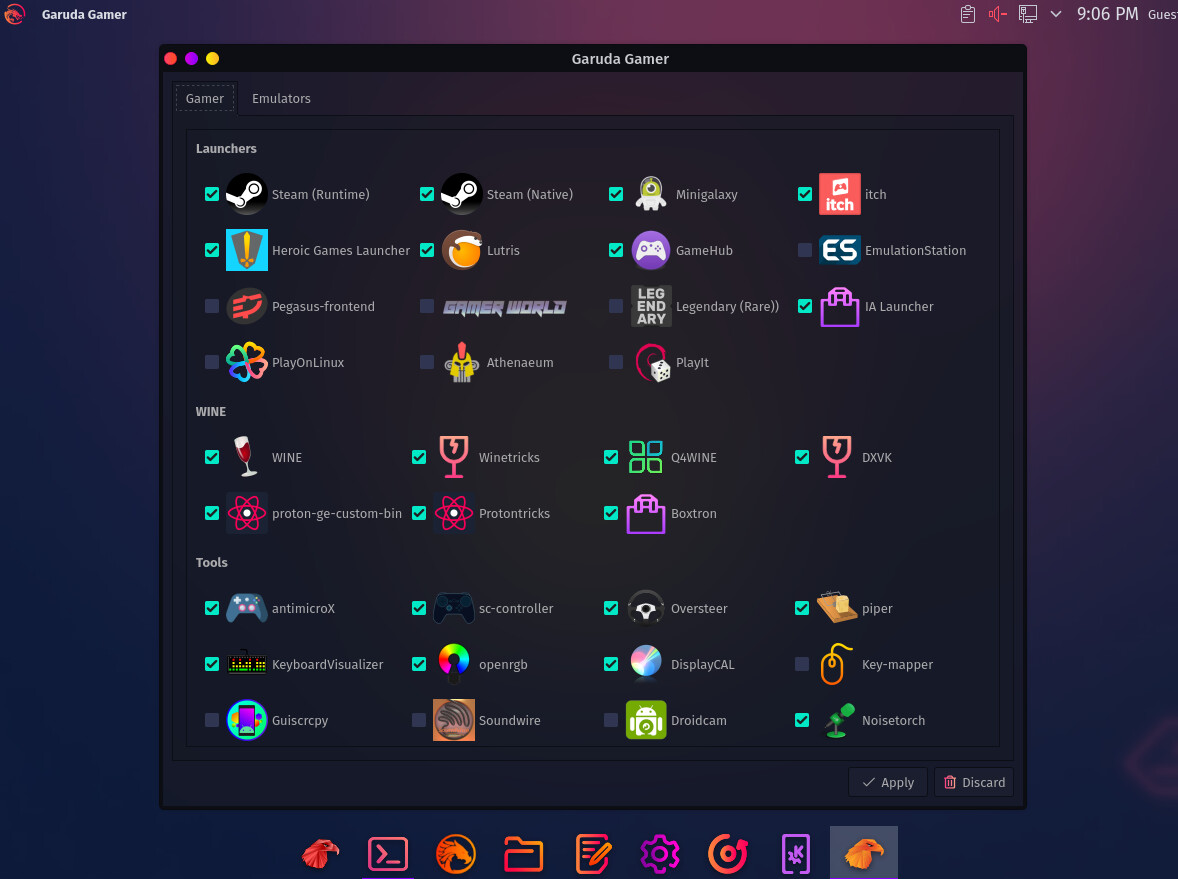Uncheck the Noisetorch checkbox
Screen dimensions: 1178x879
click(x=802, y=720)
